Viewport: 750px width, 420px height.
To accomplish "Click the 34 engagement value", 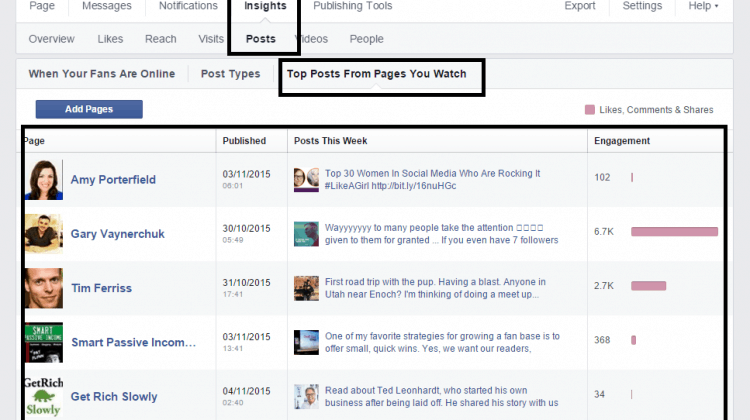I will [599, 395].
